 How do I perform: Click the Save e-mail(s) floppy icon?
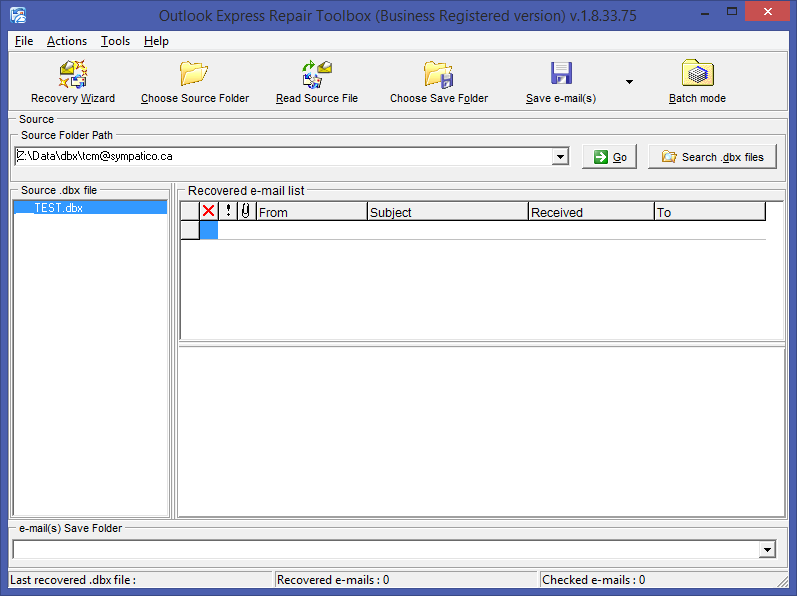tap(561, 73)
